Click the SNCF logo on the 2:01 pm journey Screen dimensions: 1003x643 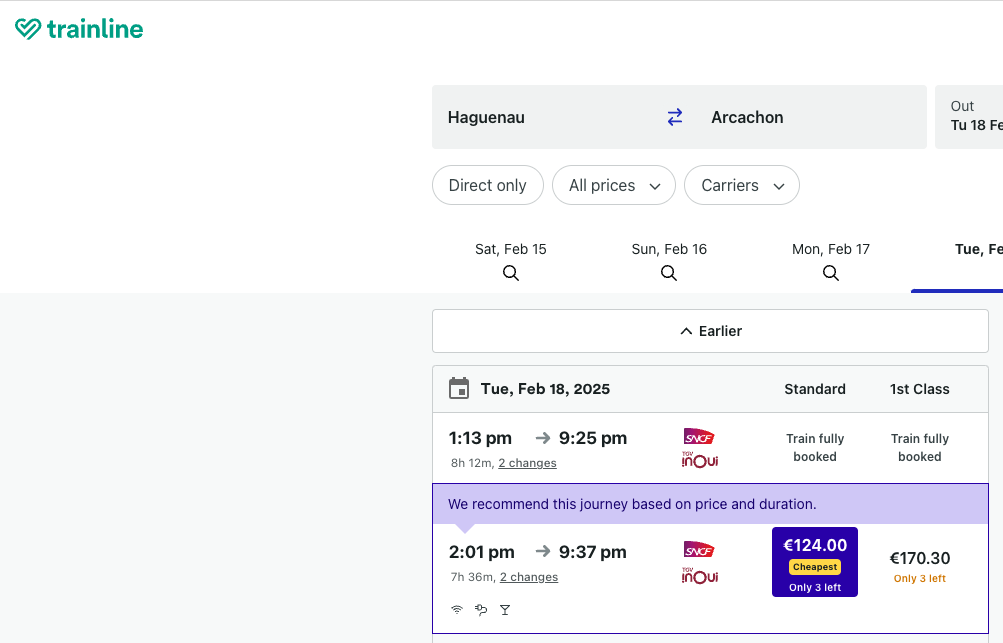(699, 550)
